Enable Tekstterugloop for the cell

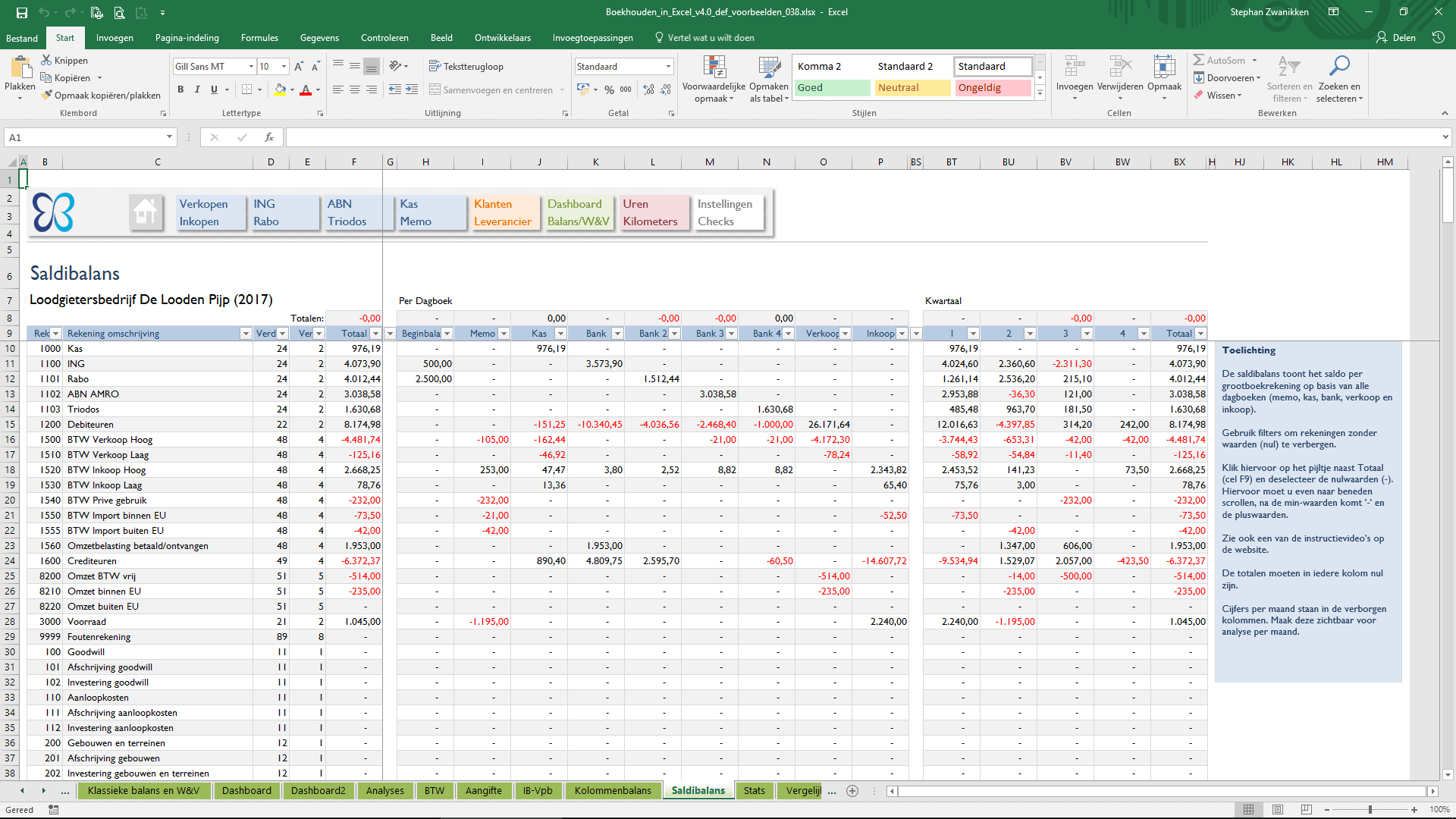pyautogui.click(x=467, y=66)
